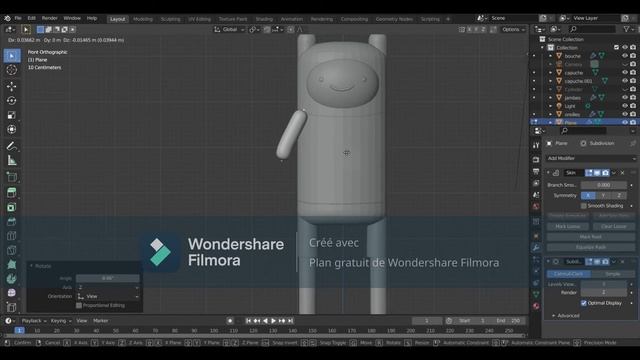Click the Equalize Radii button
The width and height of the screenshot is (640, 360).
591,247
